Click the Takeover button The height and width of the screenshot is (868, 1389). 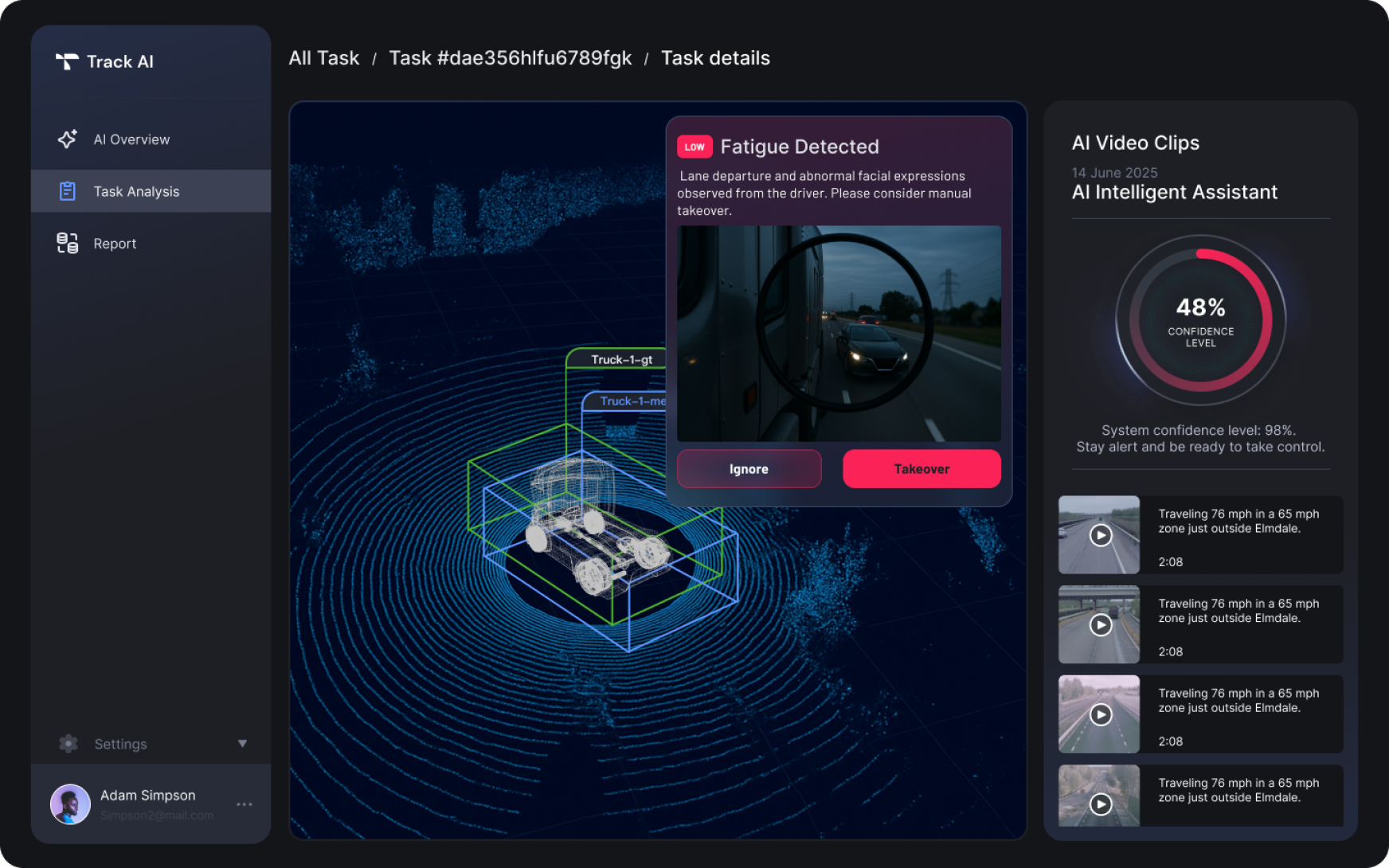pos(921,469)
